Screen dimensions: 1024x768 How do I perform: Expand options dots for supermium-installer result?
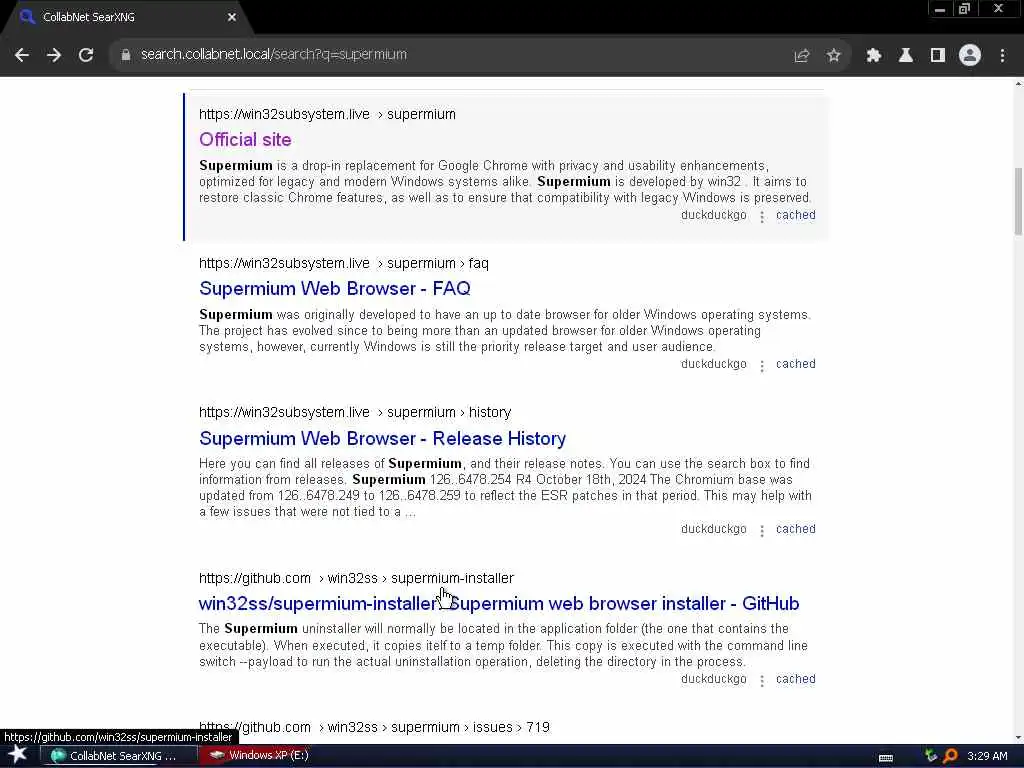pos(761,680)
